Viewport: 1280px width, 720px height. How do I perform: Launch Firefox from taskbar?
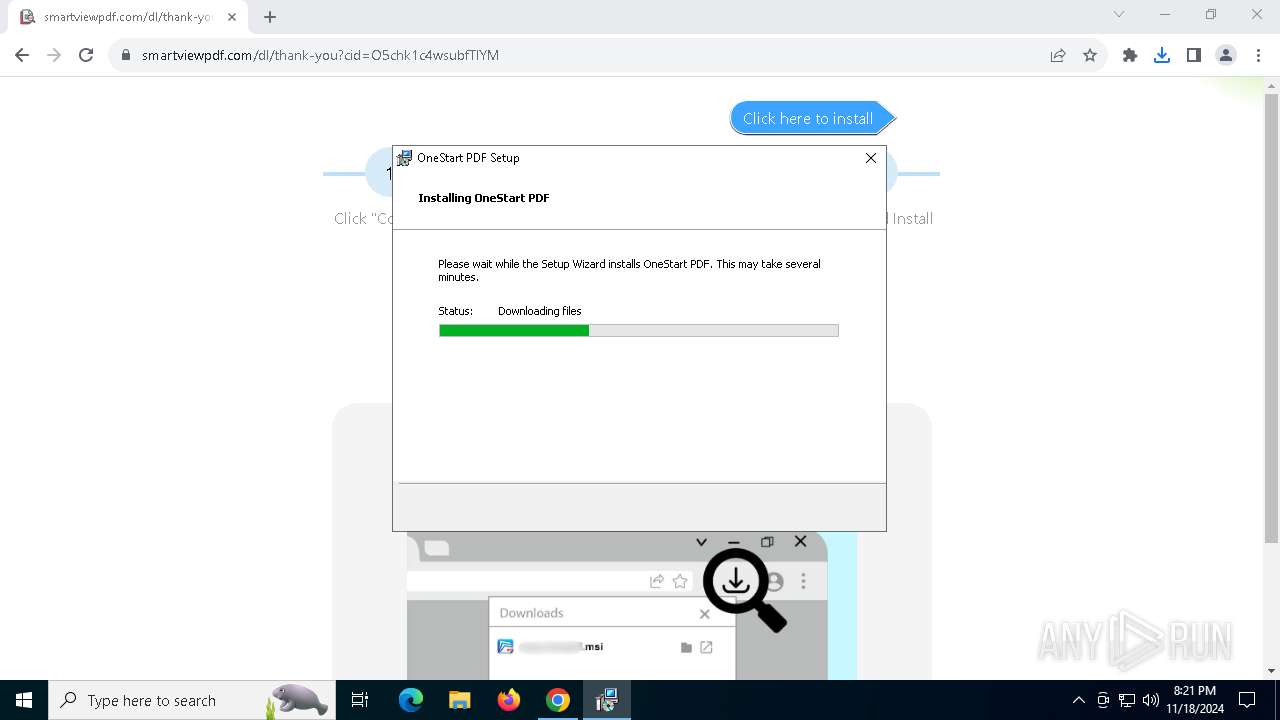(509, 700)
